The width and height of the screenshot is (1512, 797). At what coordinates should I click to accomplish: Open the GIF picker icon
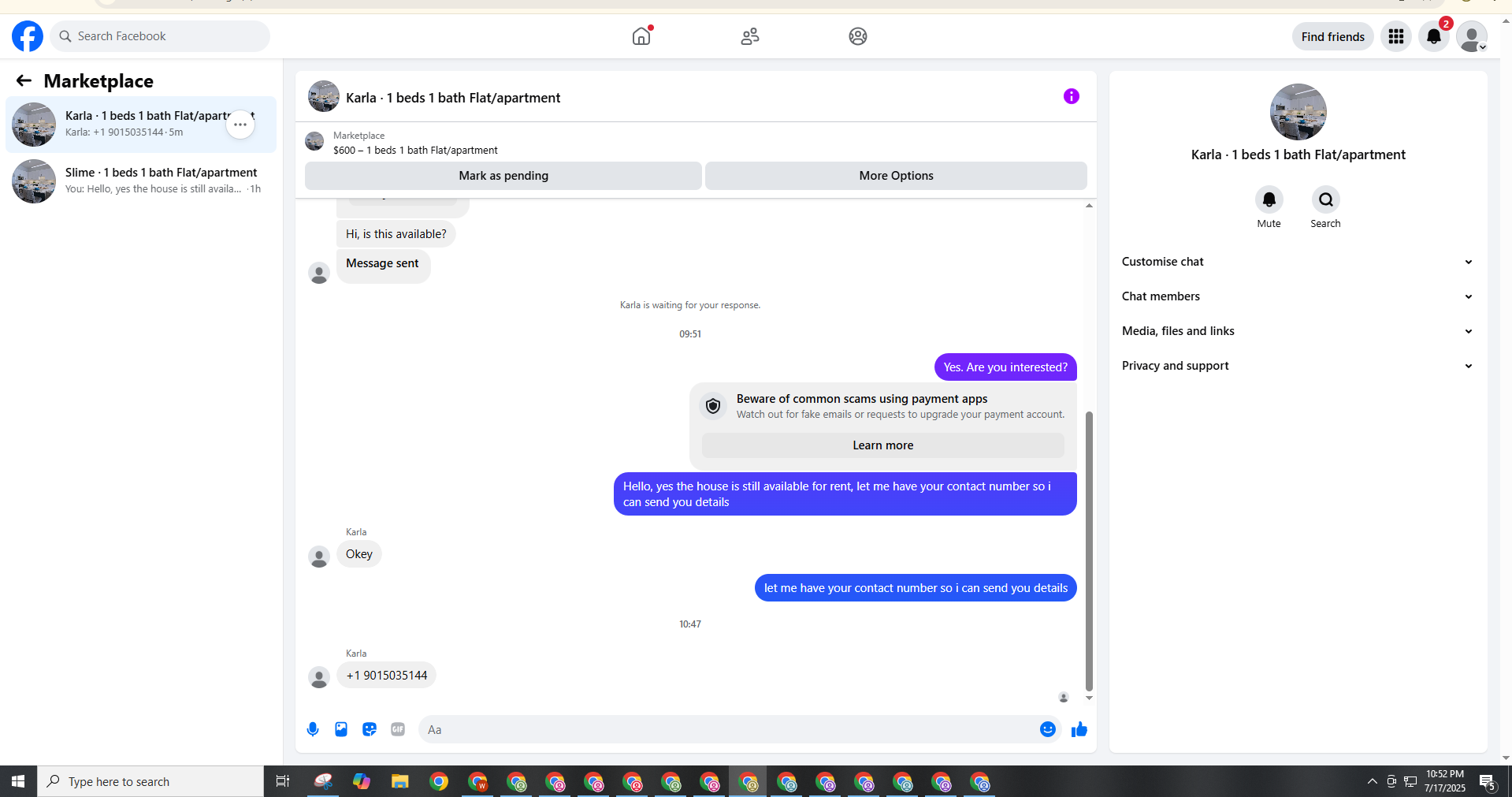[398, 729]
